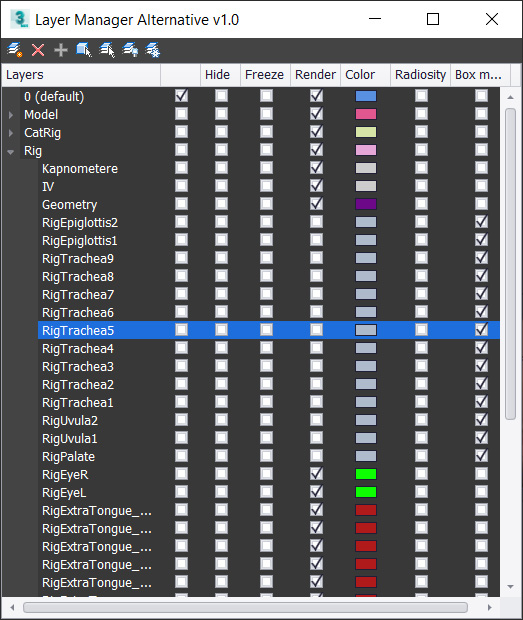This screenshot has height=620, width=523.
Task: Click Freeze All Layers snowflake icon
Action: pyautogui.click(x=153, y=50)
